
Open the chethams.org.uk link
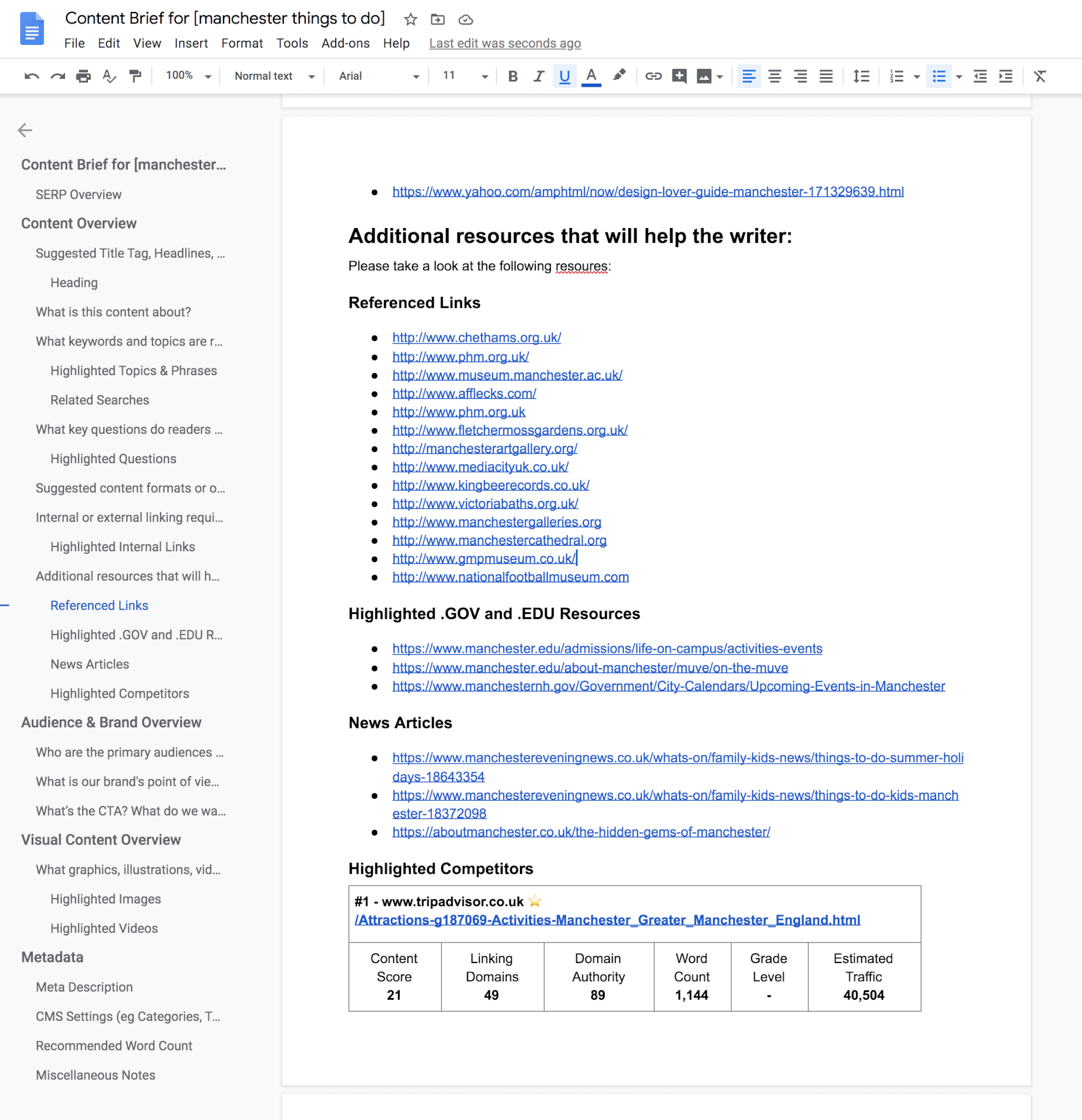click(476, 338)
